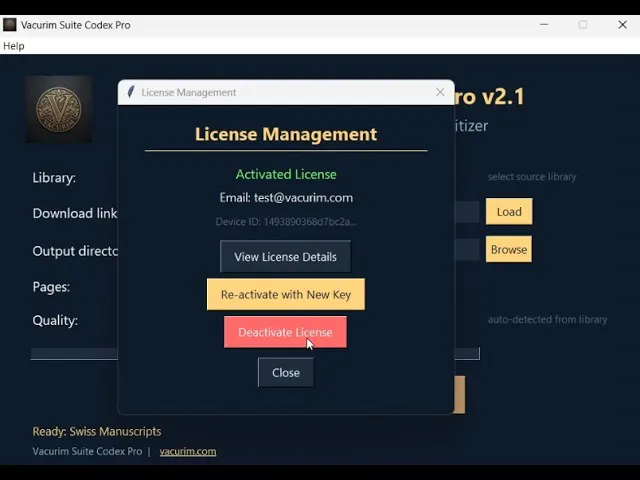Click the Vacurim app icon in title bar
The width and height of the screenshot is (640, 480).
click(10, 25)
